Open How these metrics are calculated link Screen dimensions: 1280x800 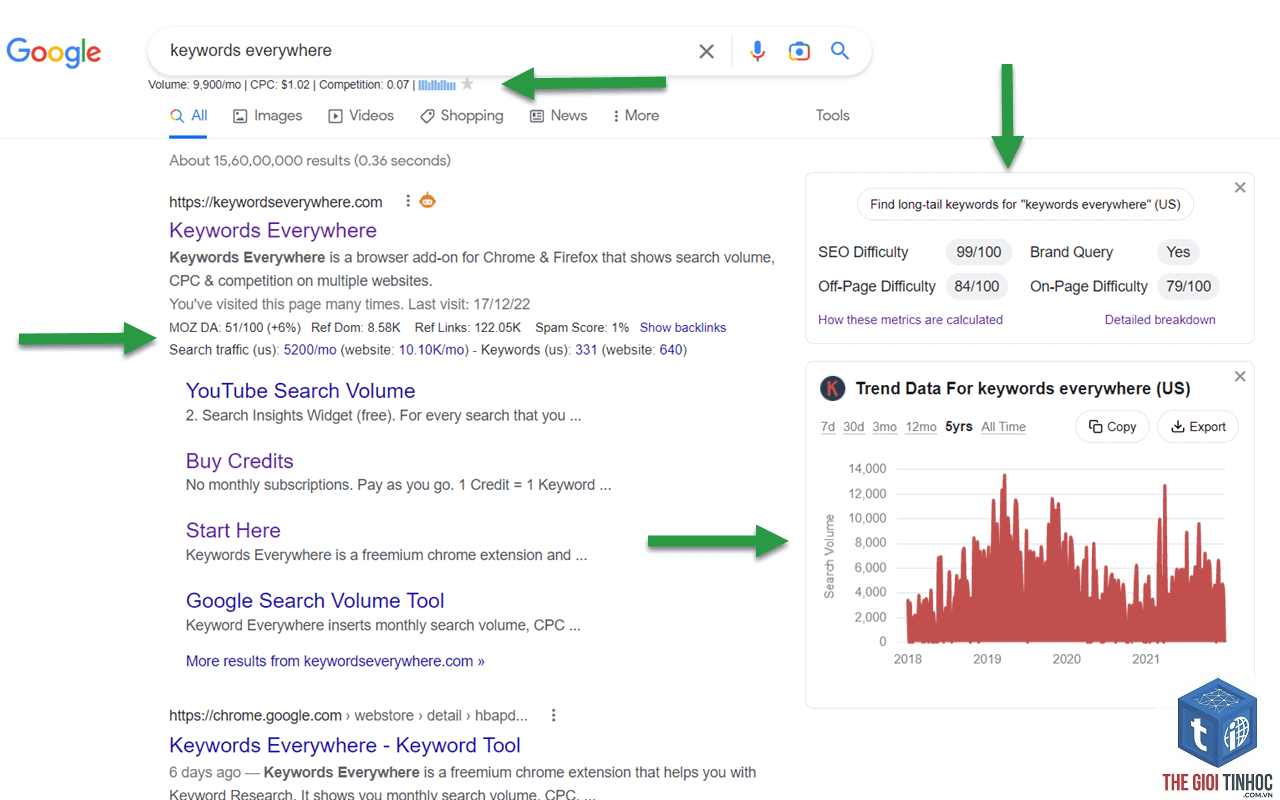click(x=910, y=320)
